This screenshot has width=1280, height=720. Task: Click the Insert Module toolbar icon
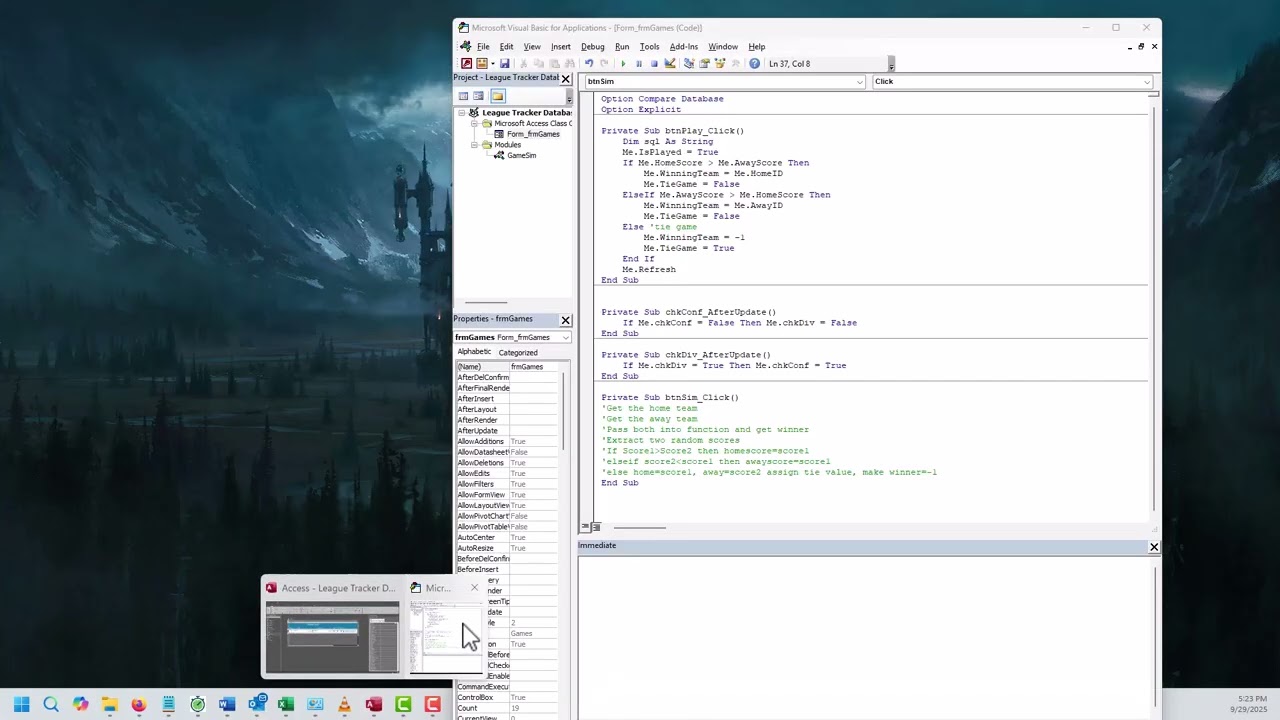point(481,64)
